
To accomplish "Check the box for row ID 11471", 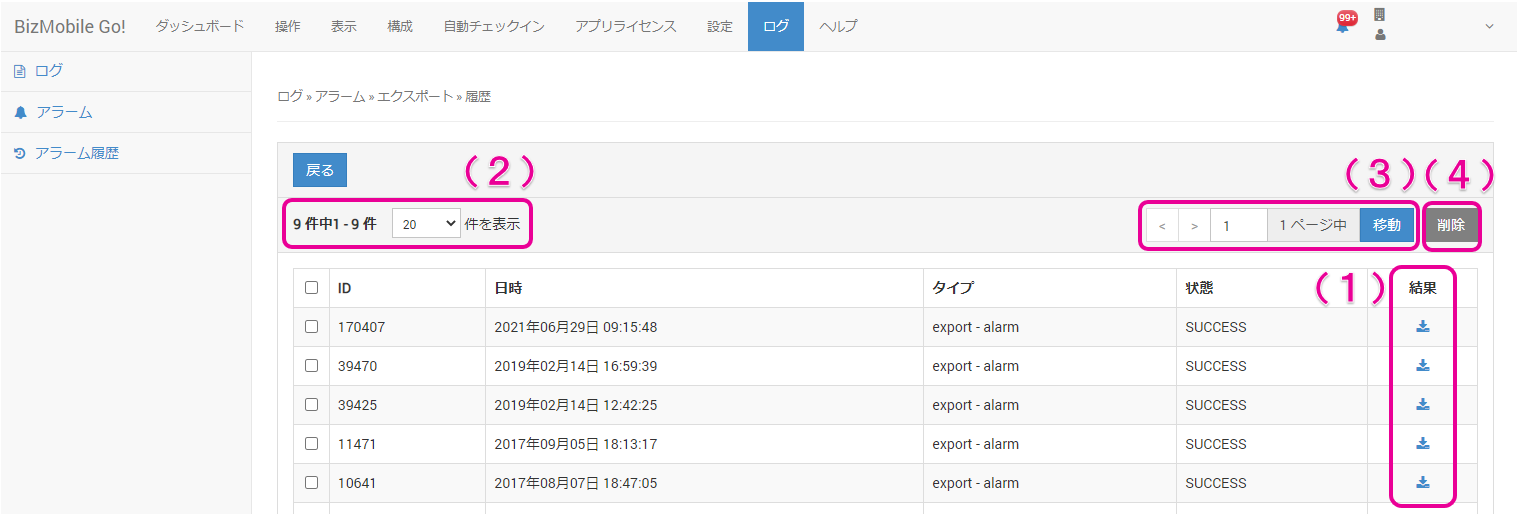I will point(311,444).
